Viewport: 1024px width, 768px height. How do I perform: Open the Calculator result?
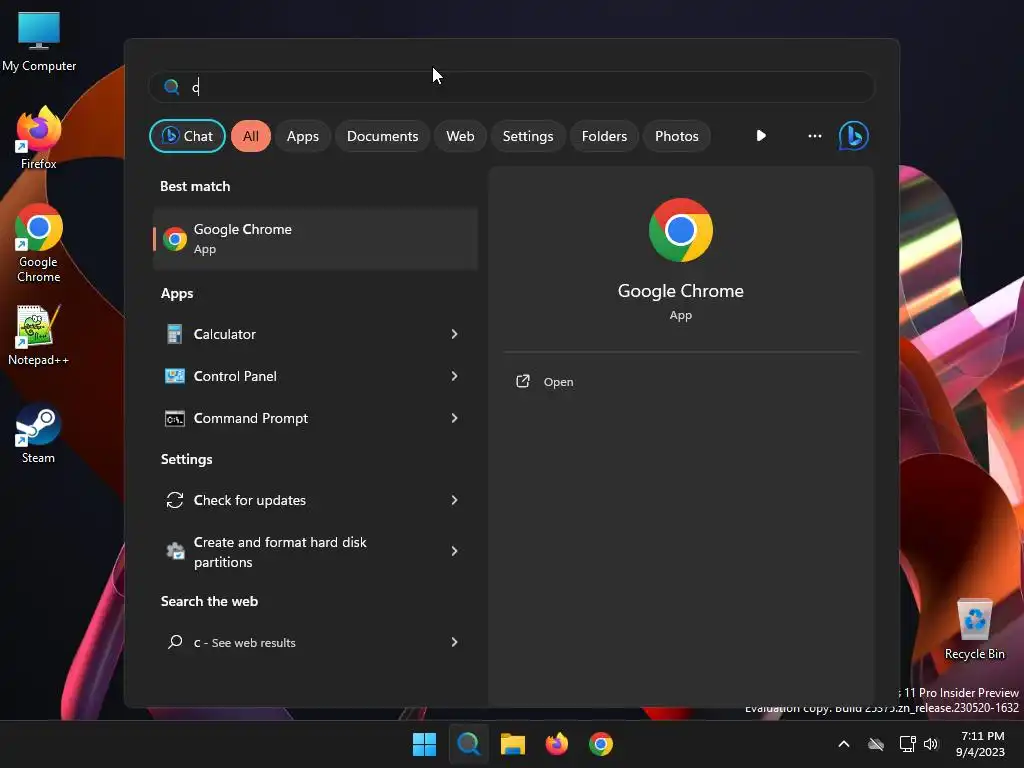315,334
